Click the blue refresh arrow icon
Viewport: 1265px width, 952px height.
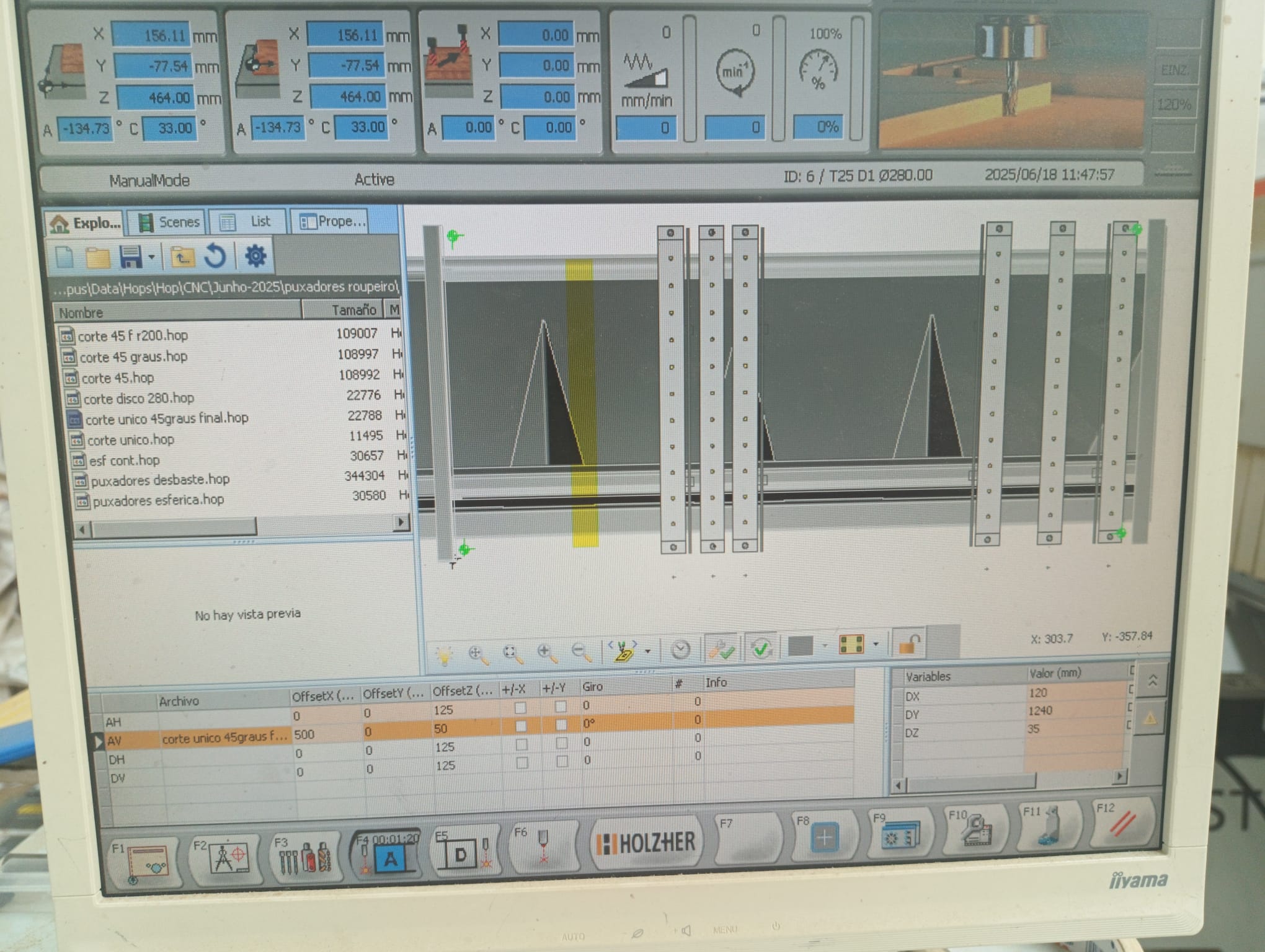215,256
